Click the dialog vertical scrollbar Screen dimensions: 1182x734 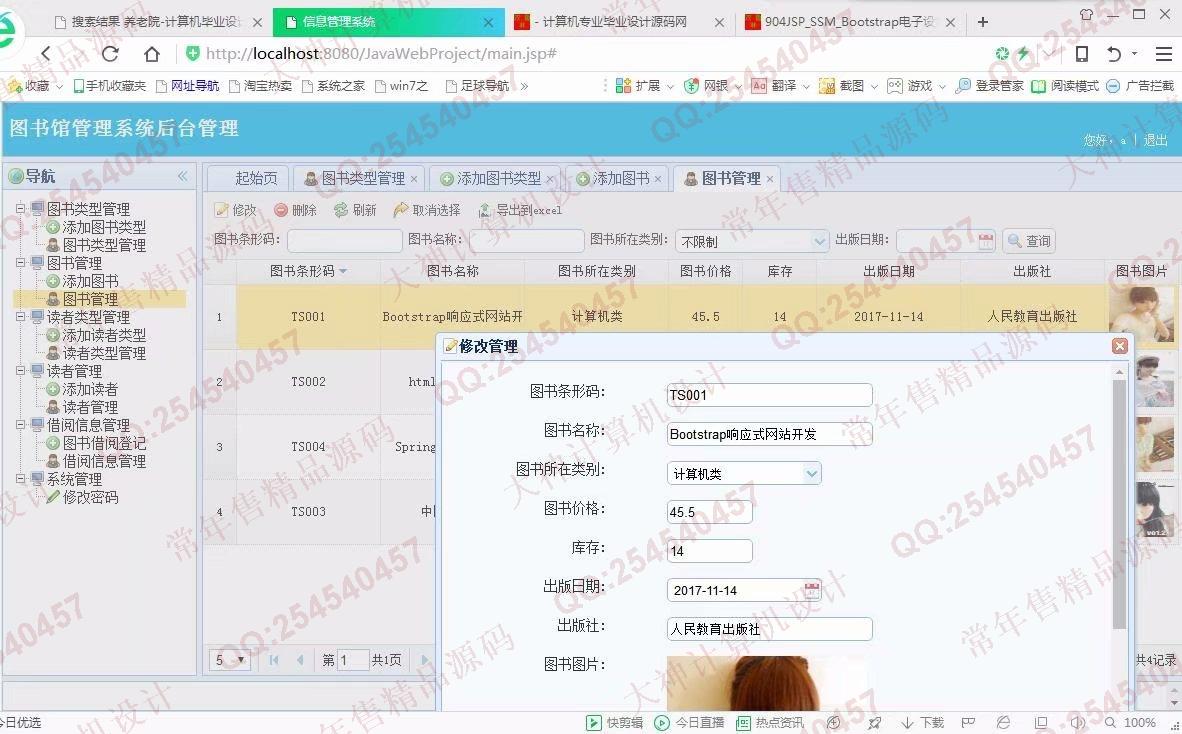pos(1119,503)
